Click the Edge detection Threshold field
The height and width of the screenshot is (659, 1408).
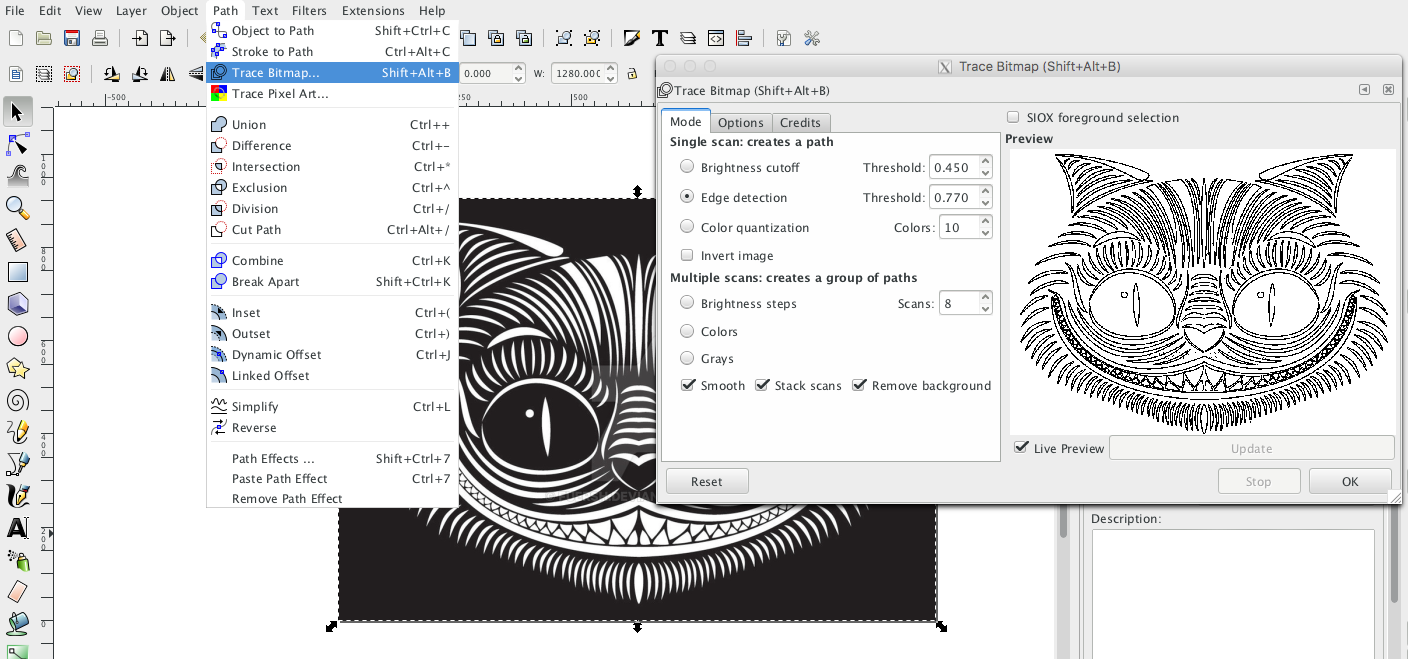click(x=953, y=198)
